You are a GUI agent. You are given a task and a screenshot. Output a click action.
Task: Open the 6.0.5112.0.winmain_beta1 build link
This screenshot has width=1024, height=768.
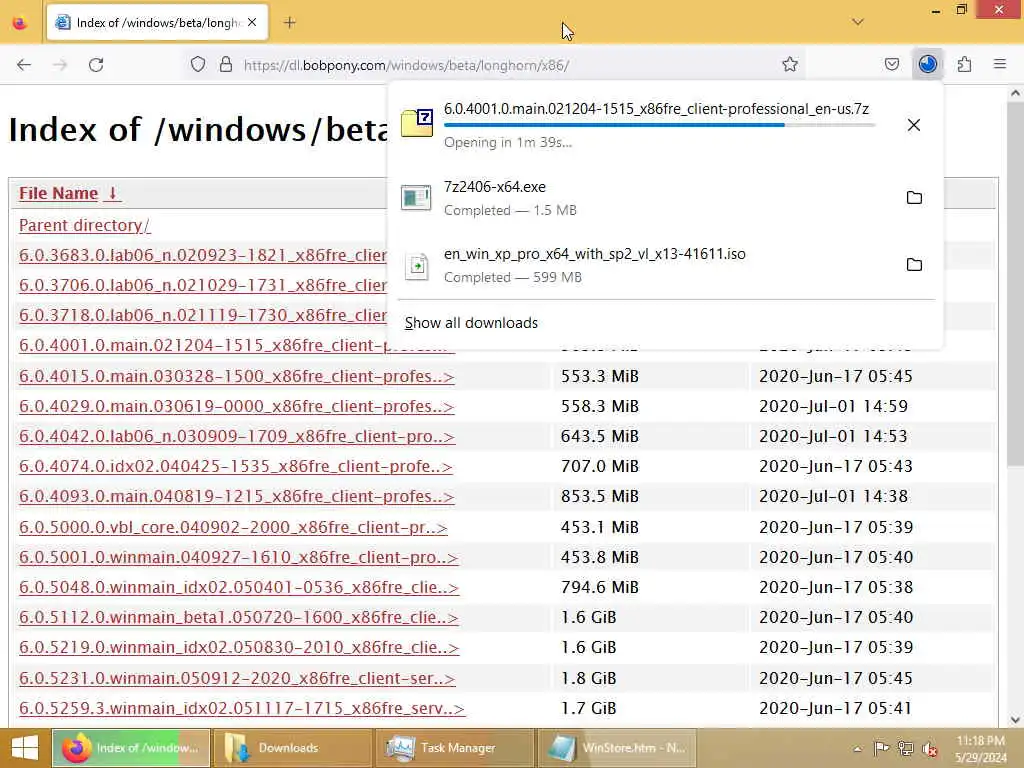pos(239,617)
